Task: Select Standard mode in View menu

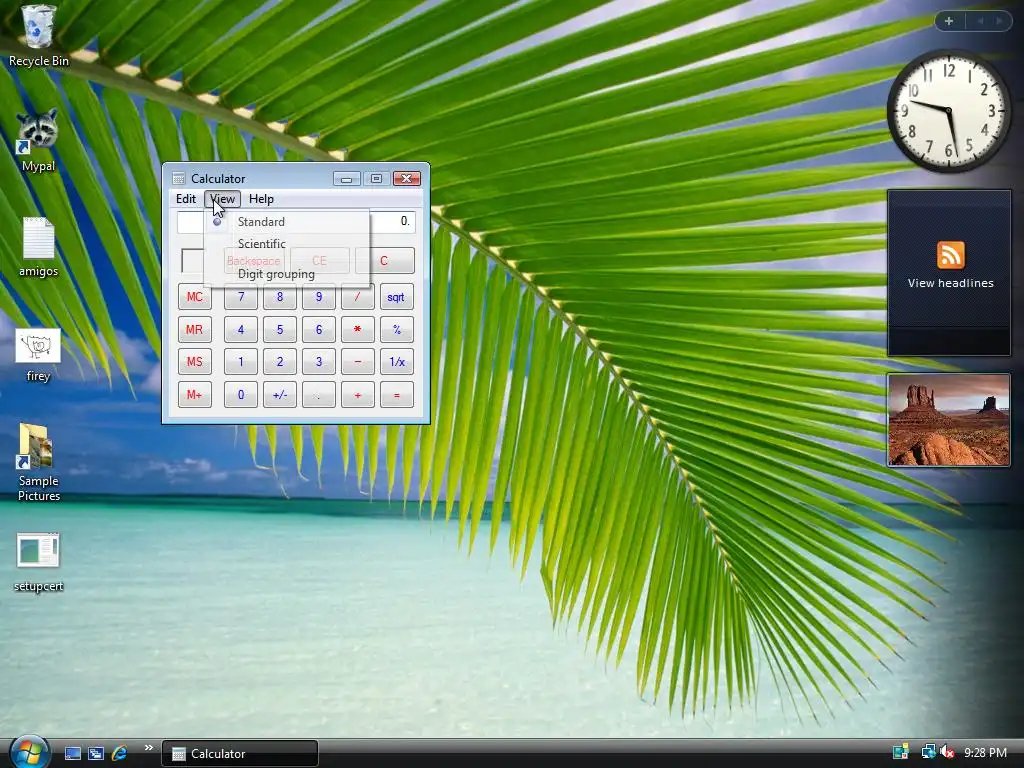Action: 287,222
